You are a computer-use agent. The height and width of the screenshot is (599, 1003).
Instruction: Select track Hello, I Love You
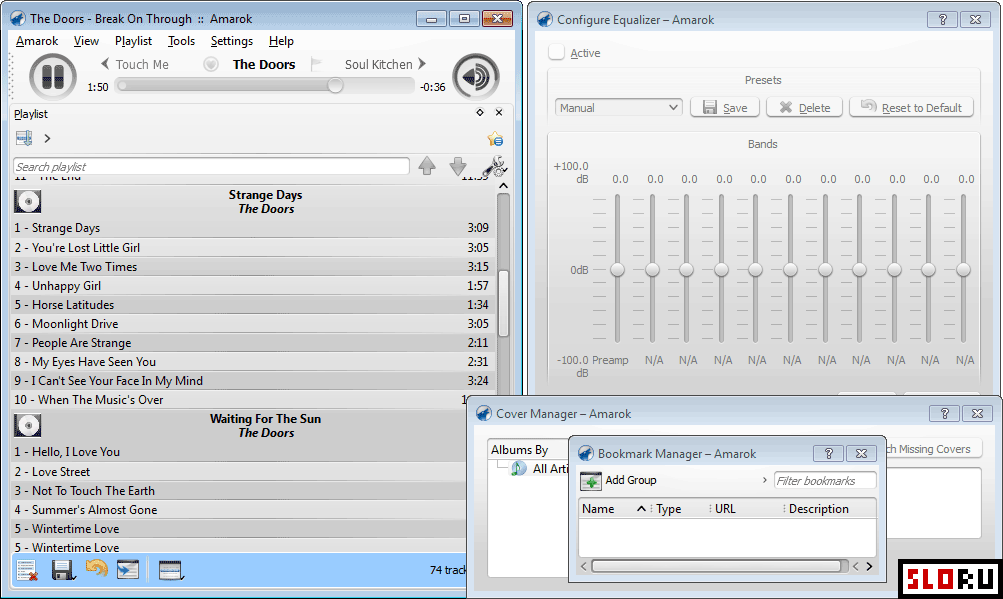(x=239, y=452)
